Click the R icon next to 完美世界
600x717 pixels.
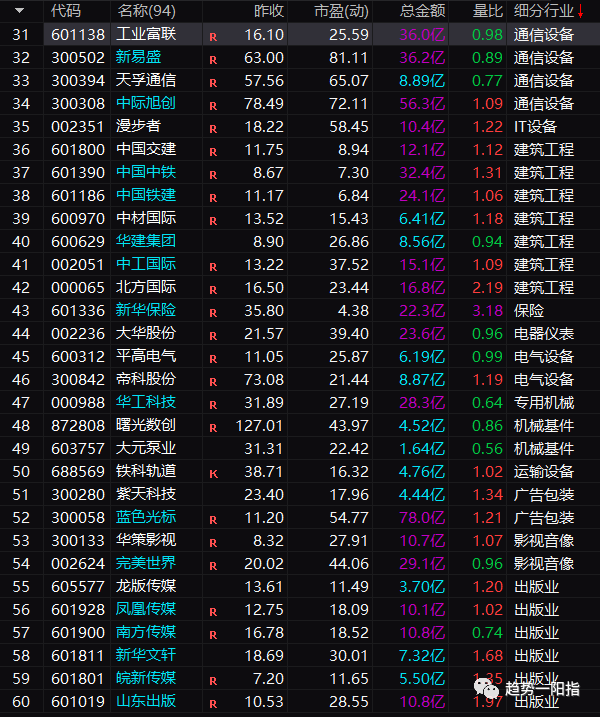pos(213,566)
